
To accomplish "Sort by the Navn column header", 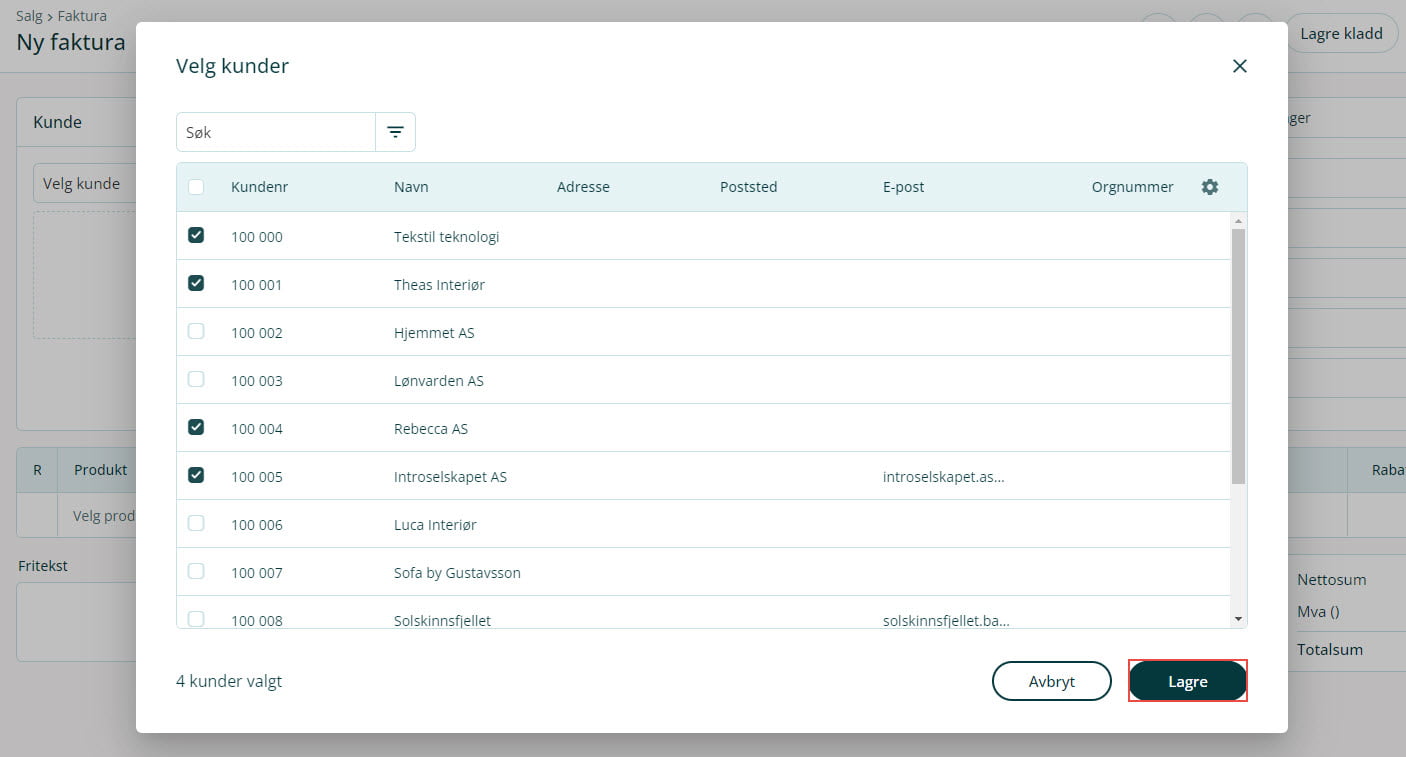I will [x=411, y=187].
